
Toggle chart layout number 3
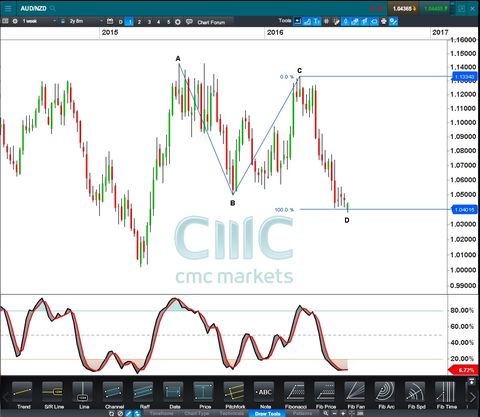(149, 22)
